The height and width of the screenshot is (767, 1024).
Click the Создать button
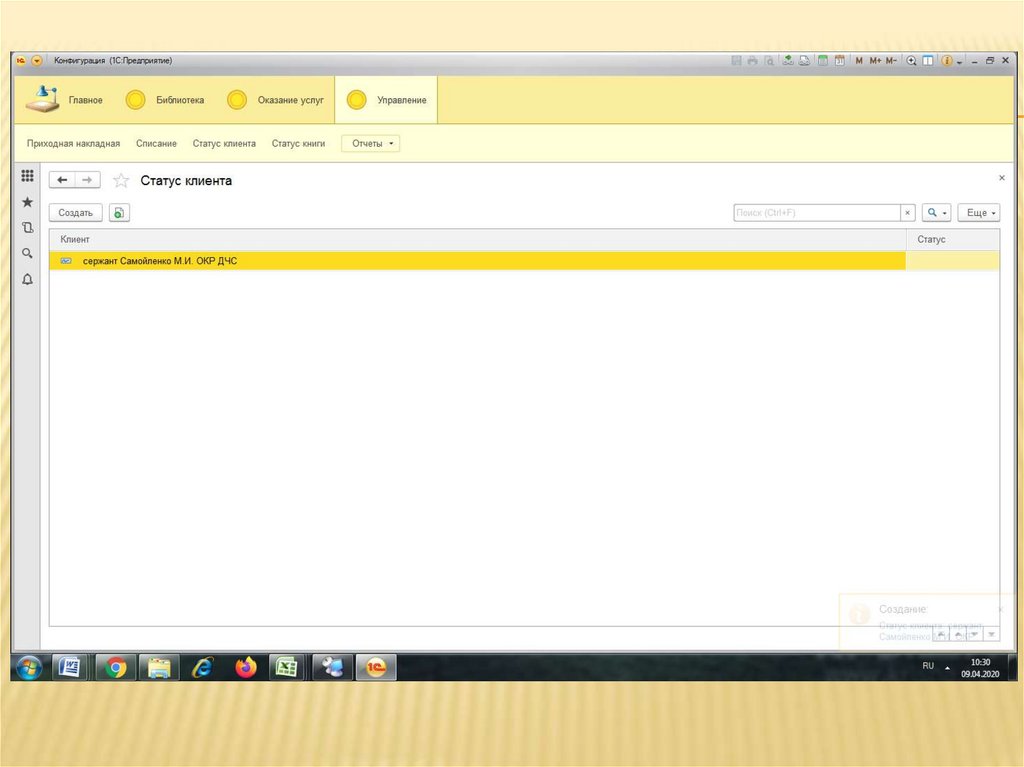point(76,213)
